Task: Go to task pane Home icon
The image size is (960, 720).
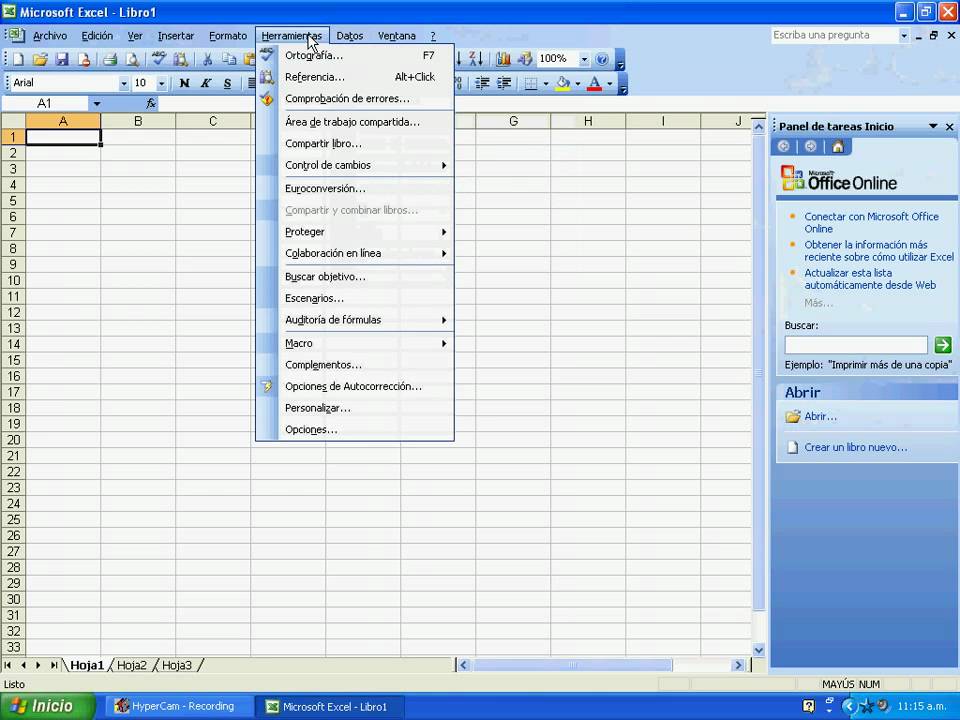Action: point(838,146)
